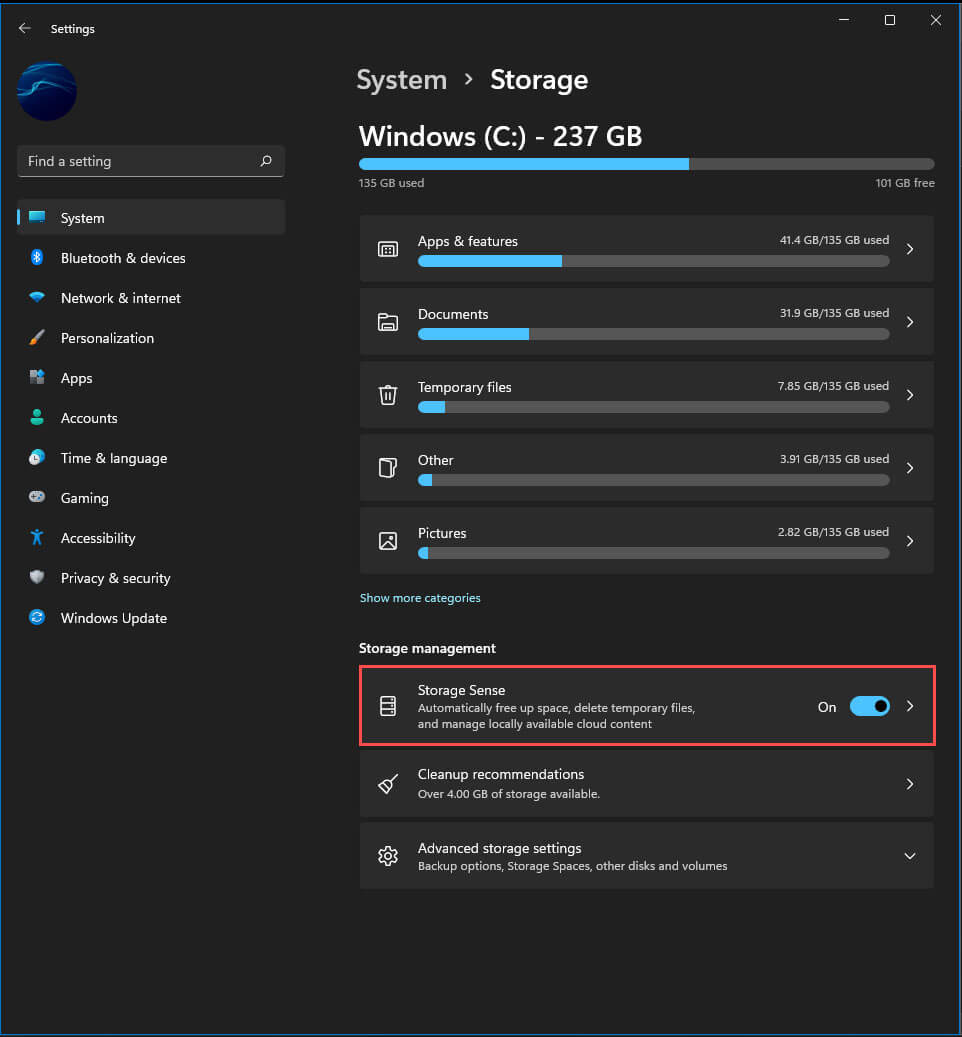
Task: Click the back arrow in Settings header
Action: (24, 28)
